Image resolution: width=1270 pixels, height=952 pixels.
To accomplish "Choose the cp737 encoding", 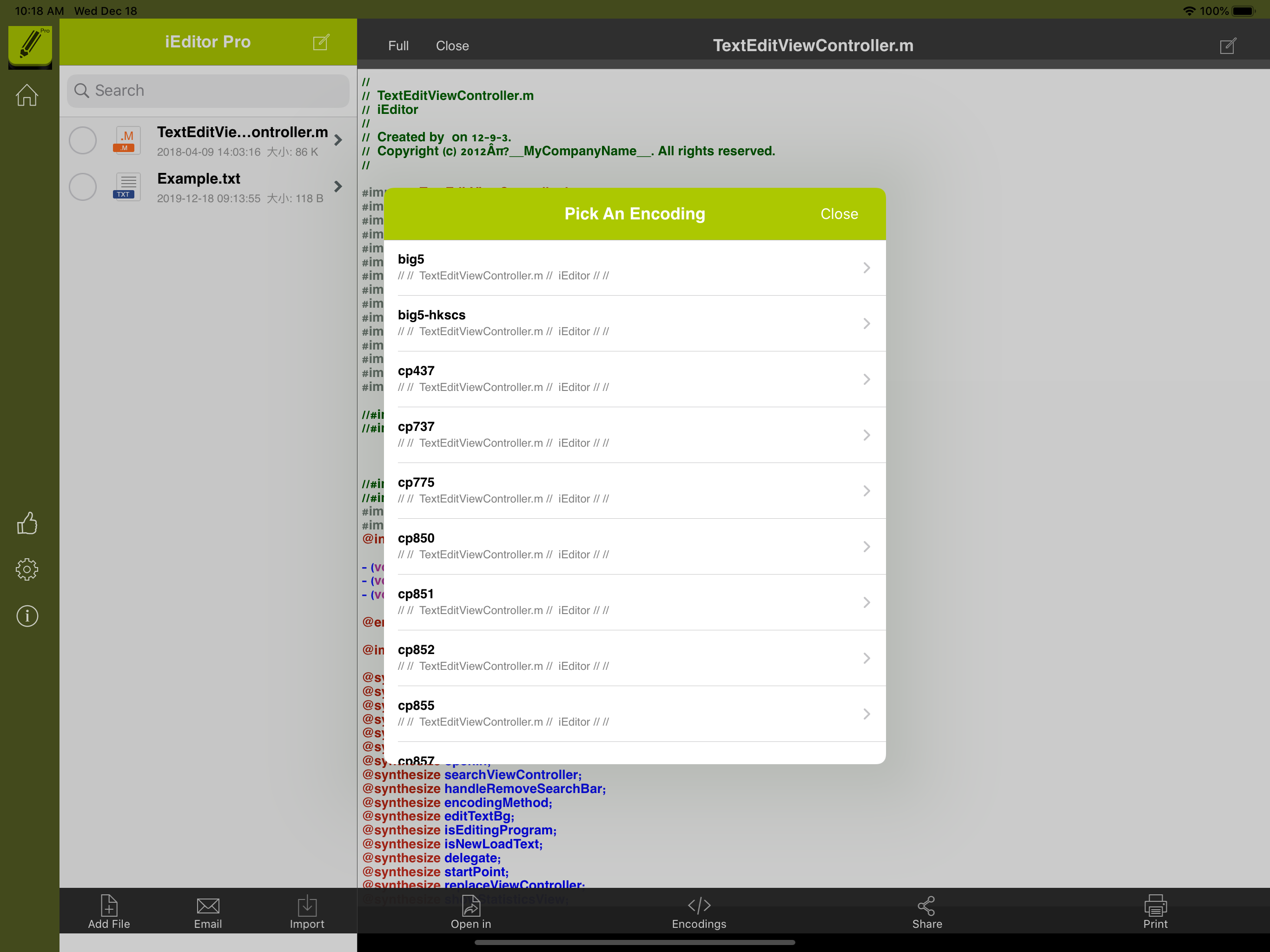I will pyautogui.click(x=635, y=435).
